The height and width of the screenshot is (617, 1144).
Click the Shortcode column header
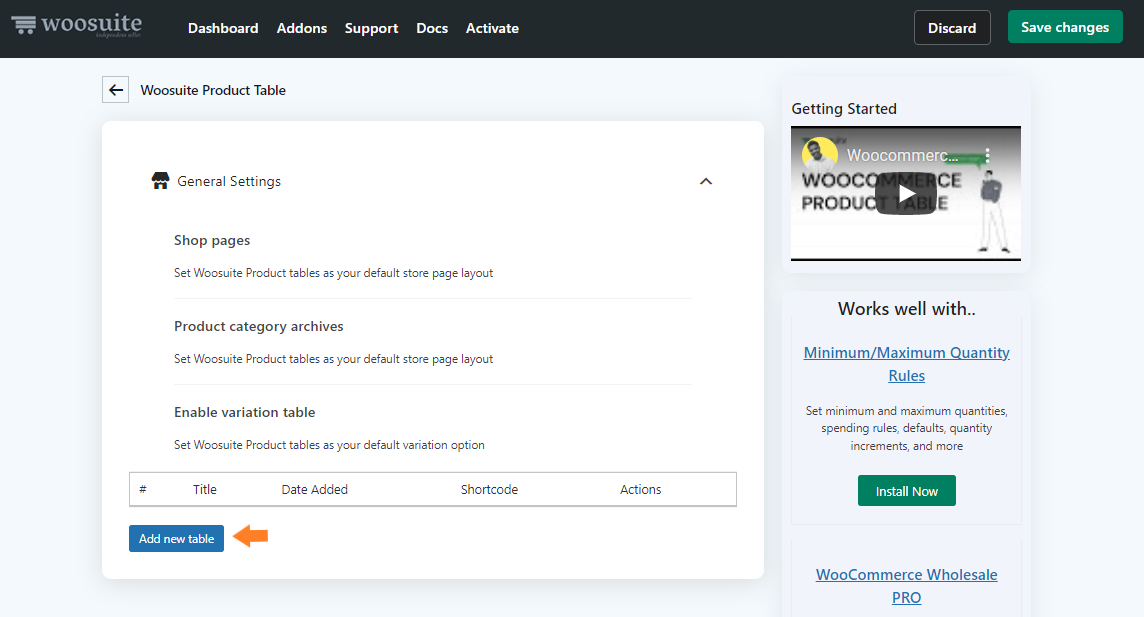(489, 489)
